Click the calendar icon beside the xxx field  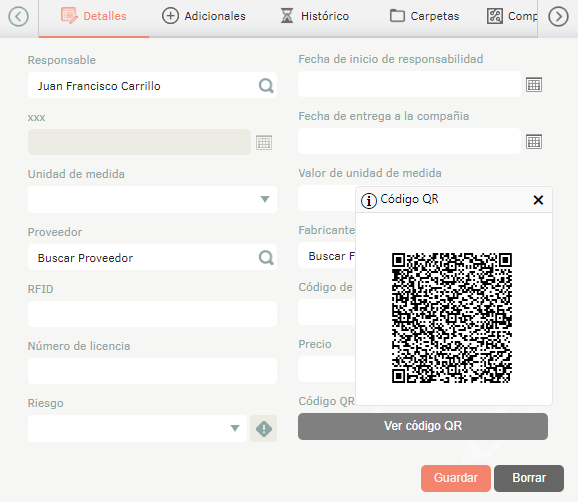click(x=264, y=143)
